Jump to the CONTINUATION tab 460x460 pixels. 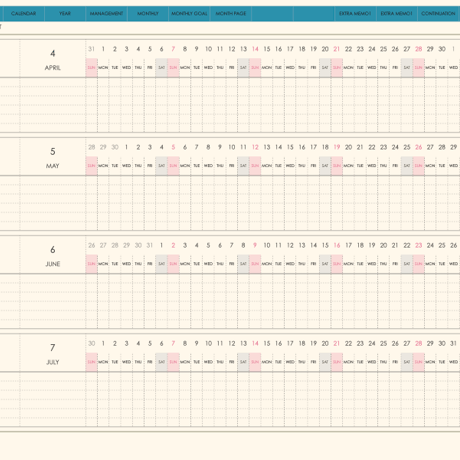[x=438, y=13]
